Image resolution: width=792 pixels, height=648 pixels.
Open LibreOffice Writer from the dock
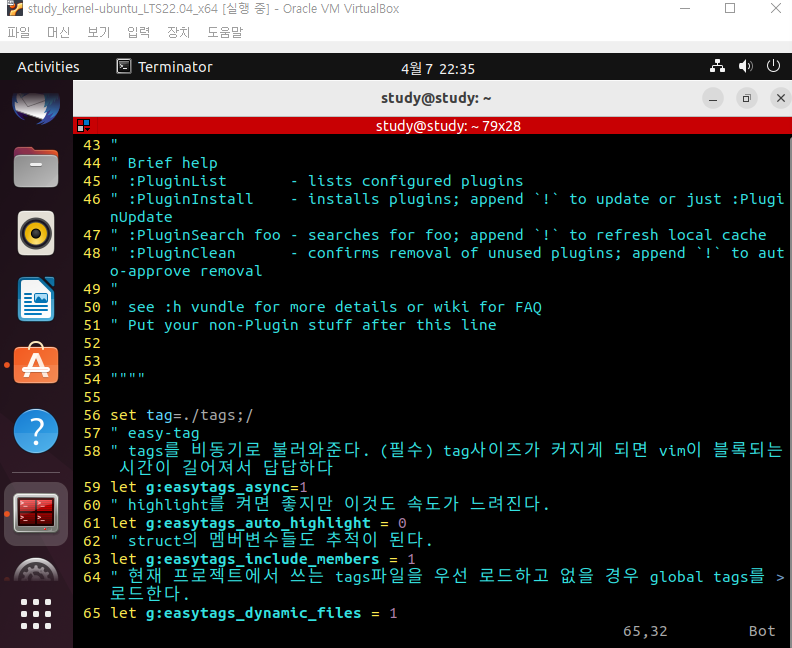pyautogui.click(x=36, y=298)
